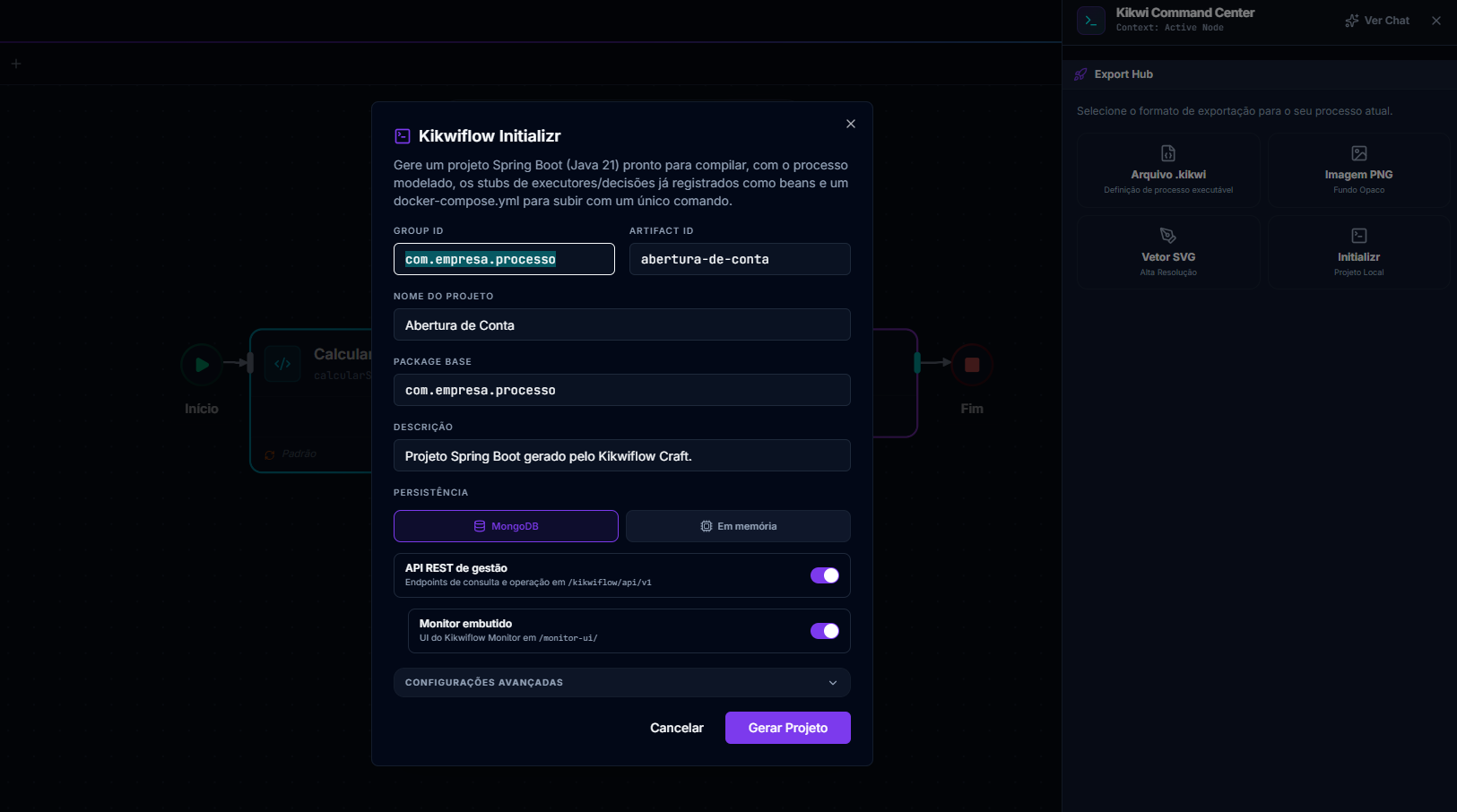This screenshot has height=812, width=1457.
Task: Click the /monitor-ui/ path text
Action: 568,638
